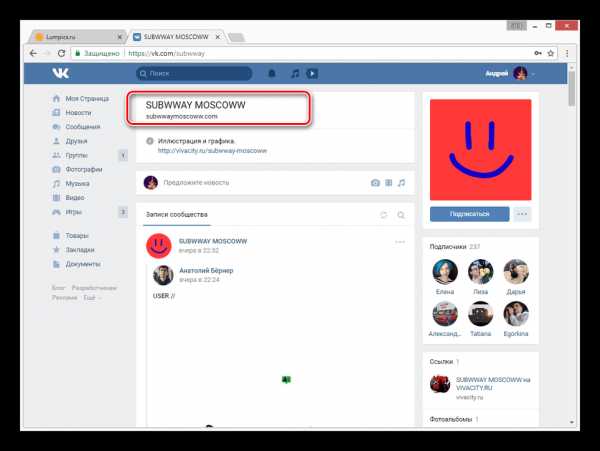Click the video play icon in header

[312, 73]
